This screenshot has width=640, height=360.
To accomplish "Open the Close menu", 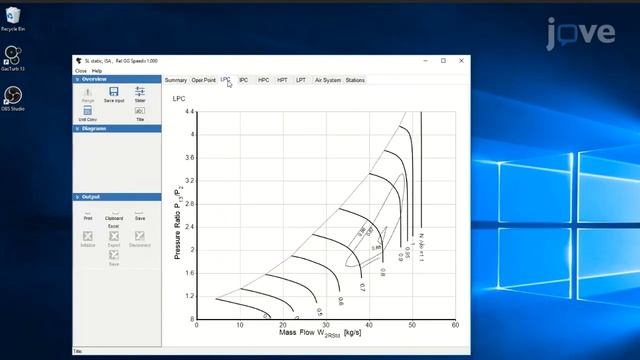I will point(81,71).
